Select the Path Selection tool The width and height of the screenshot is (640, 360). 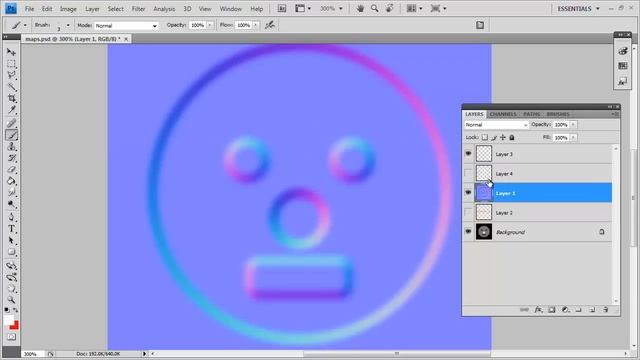(11, 240)
